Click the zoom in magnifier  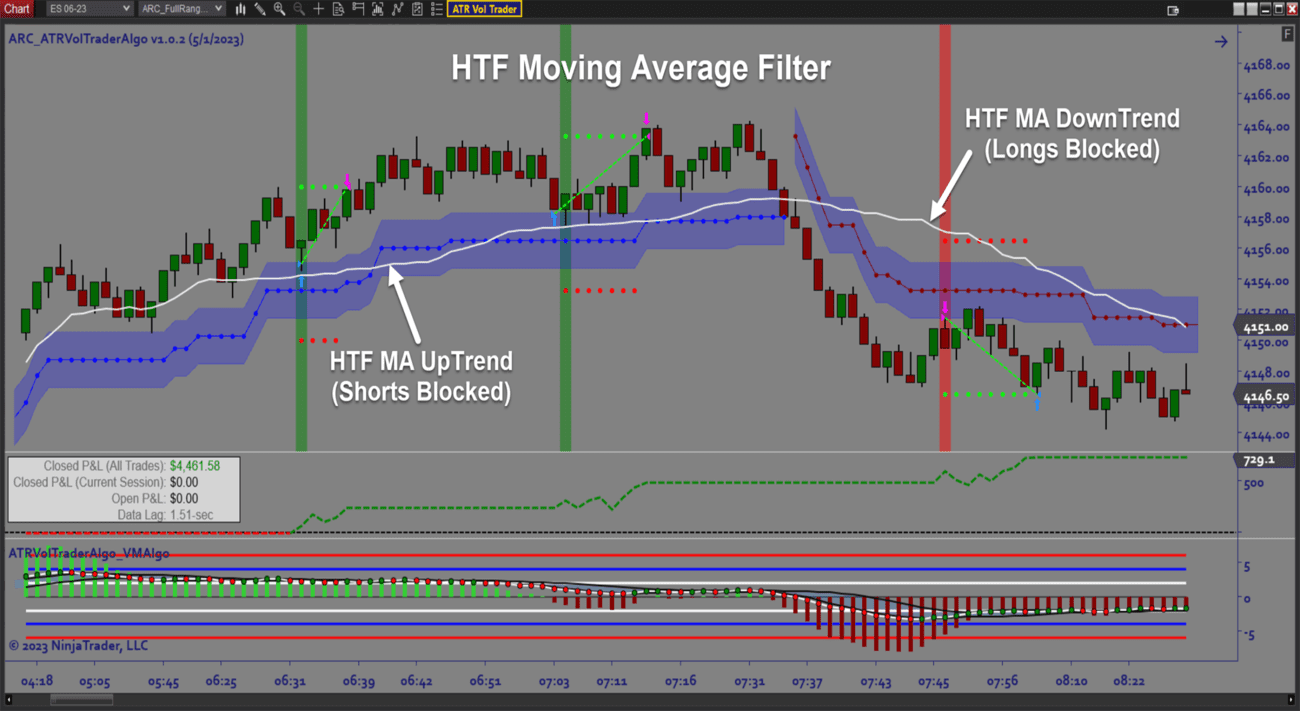[279, 9]
